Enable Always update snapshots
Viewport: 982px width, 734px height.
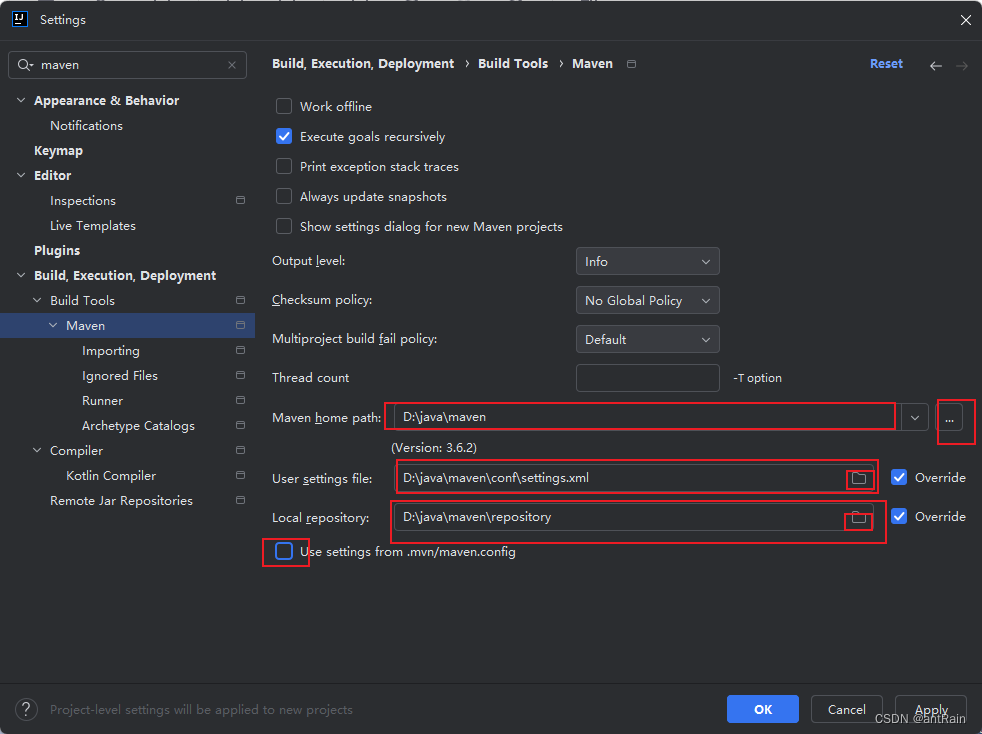(x=284, y=197)
